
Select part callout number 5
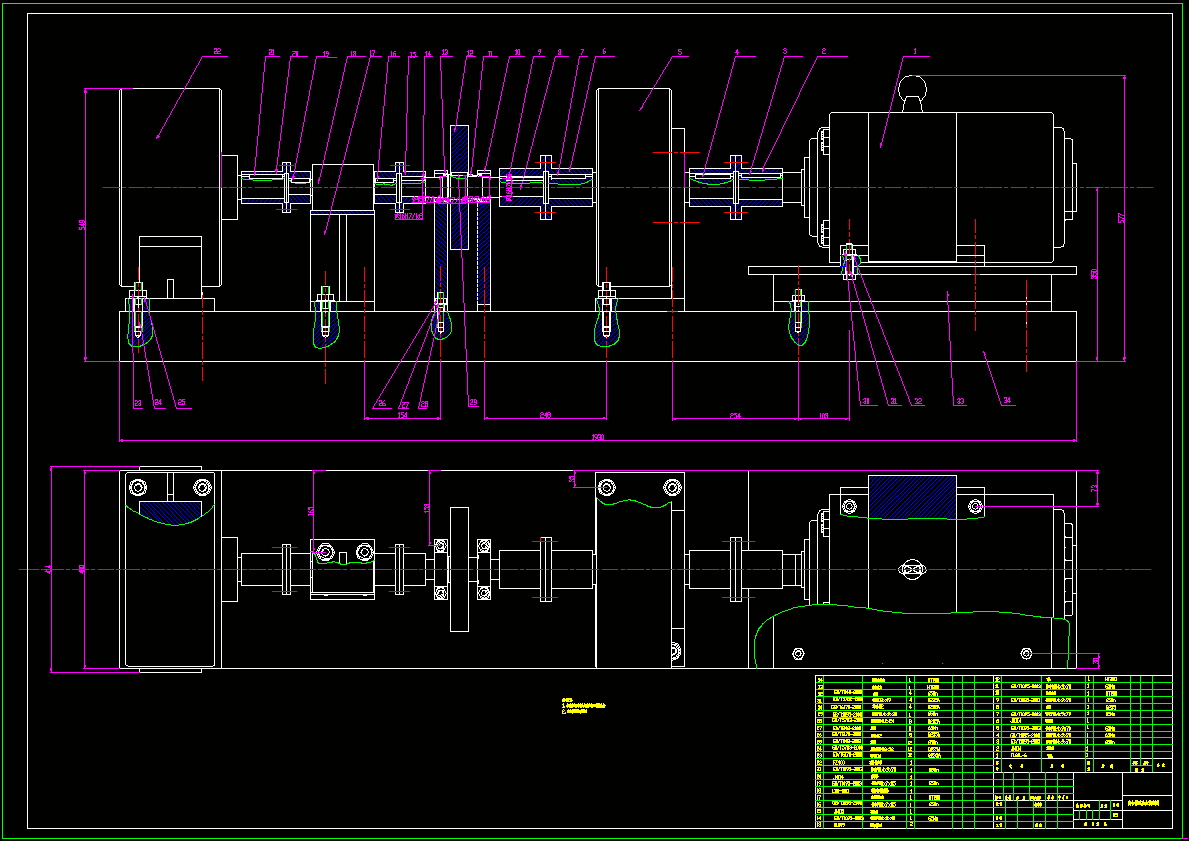click(x=679, y=52)
